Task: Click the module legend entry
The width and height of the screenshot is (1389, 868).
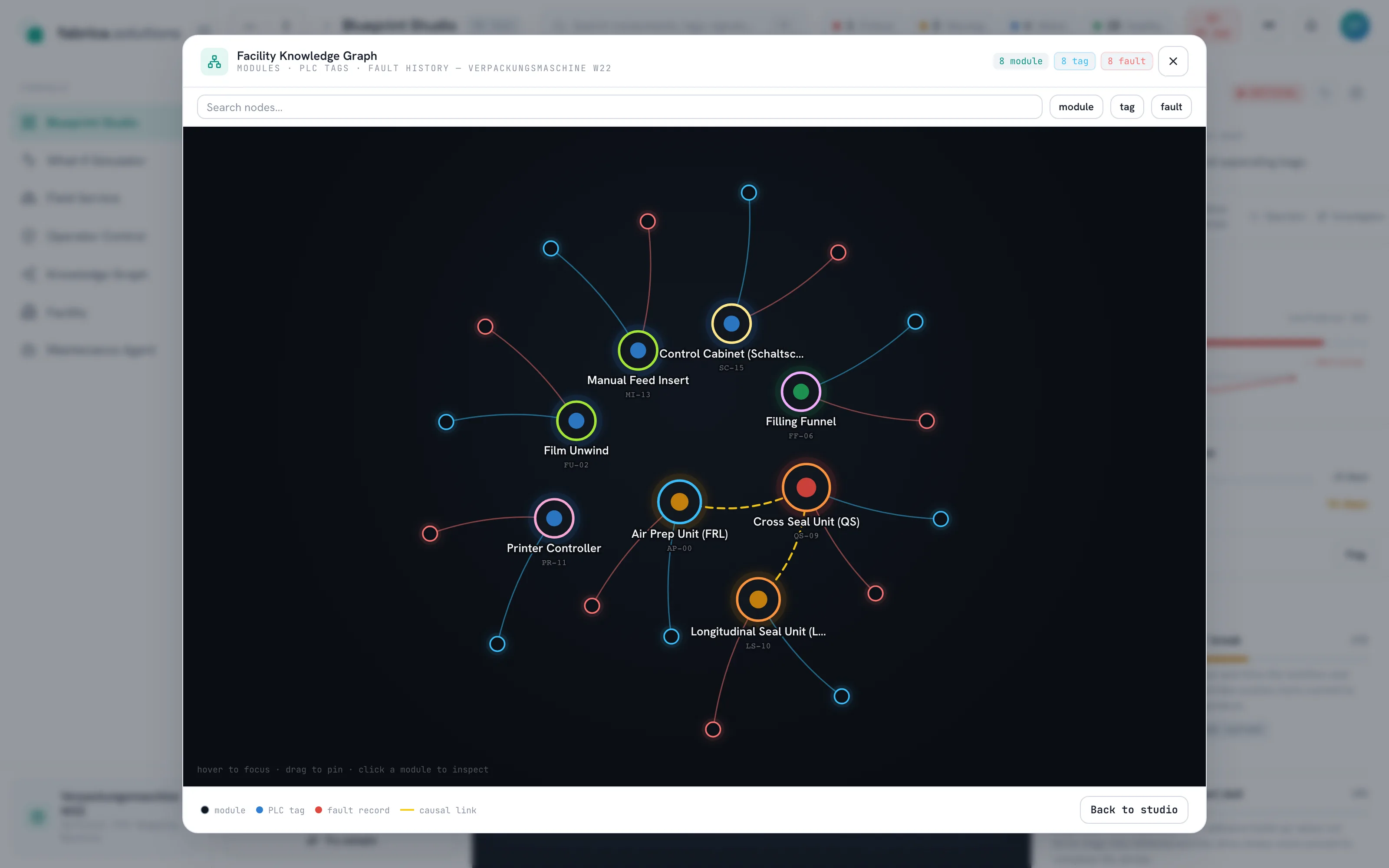Action: [x=223, y=810]
